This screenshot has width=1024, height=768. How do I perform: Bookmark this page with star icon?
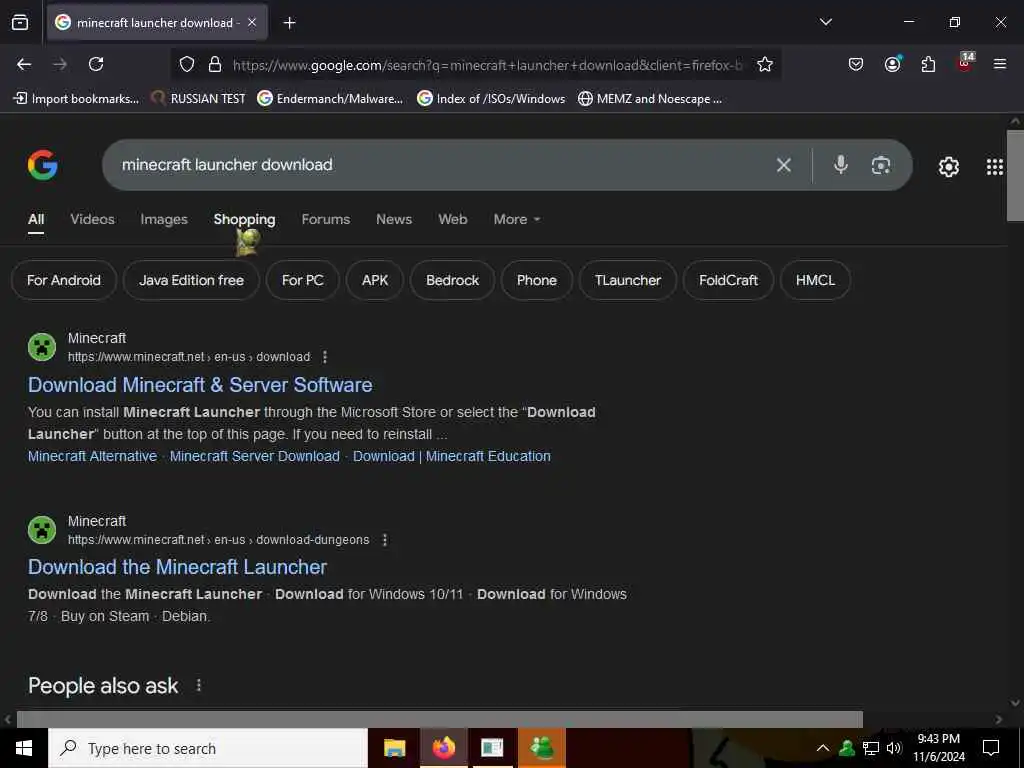[765, 64]
